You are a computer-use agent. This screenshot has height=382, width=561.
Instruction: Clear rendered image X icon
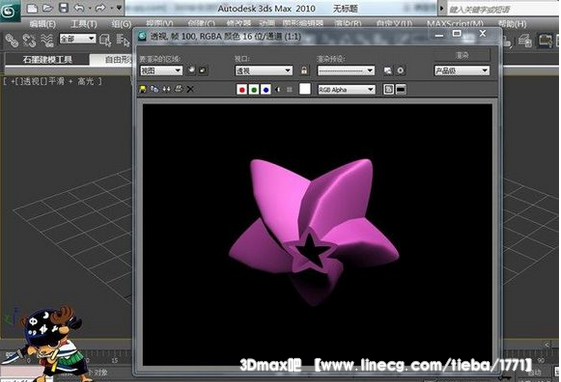pyautogui.click(x=190, y=89)
